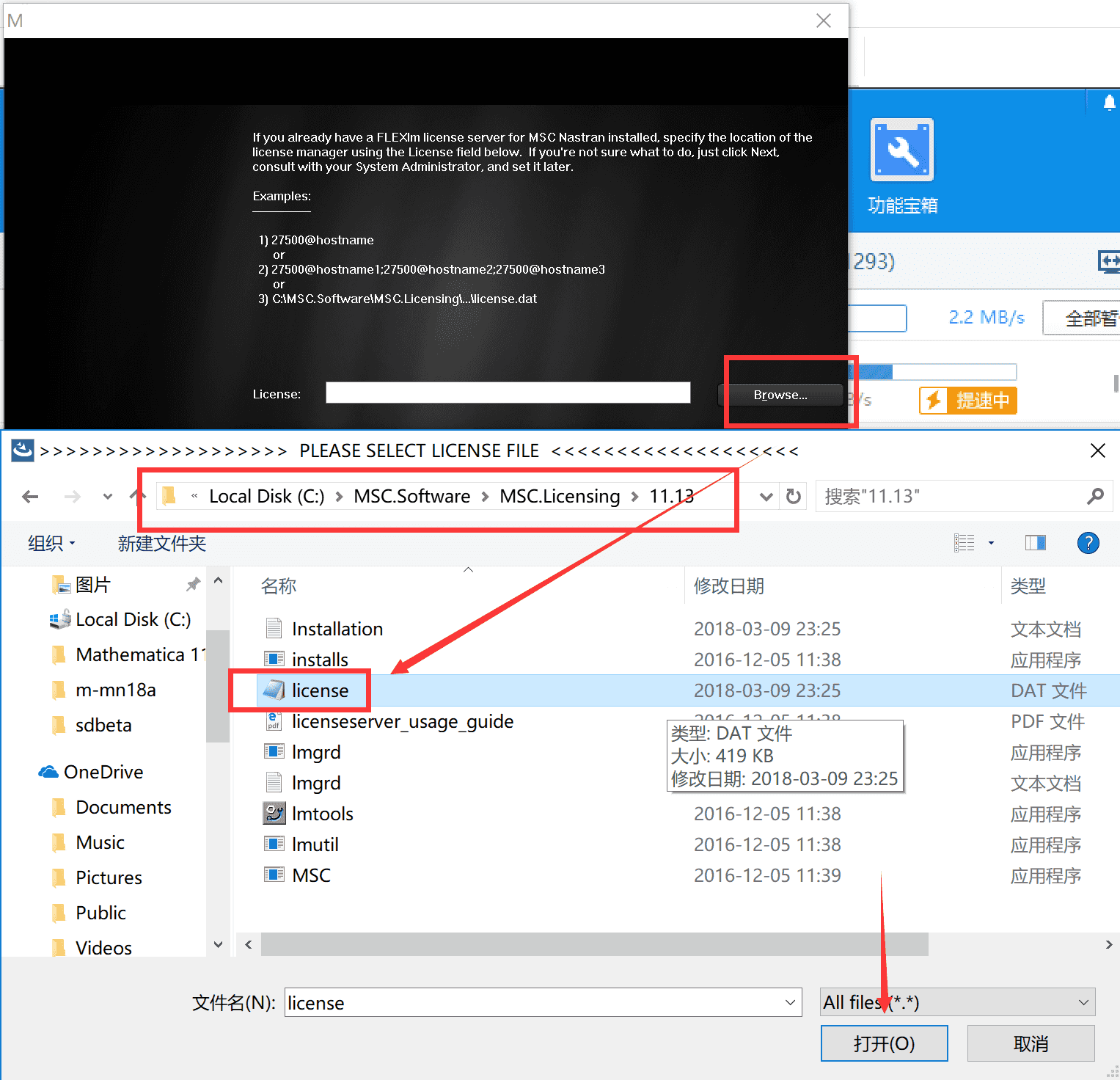1120x1080 pixels.
Task: Toggle the preview pane icon
Action: click(1035, 543)
